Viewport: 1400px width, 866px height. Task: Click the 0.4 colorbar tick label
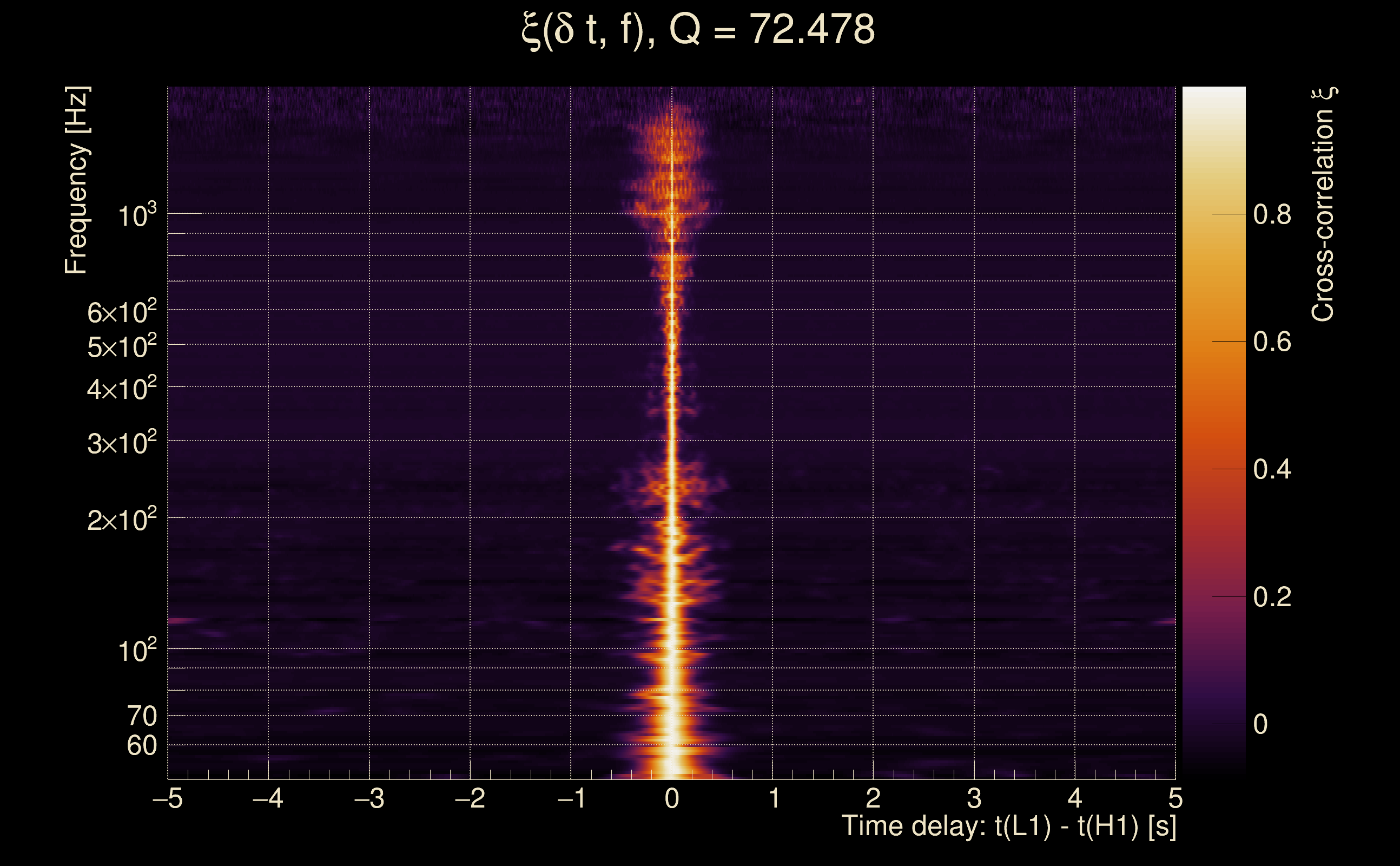1272,470
